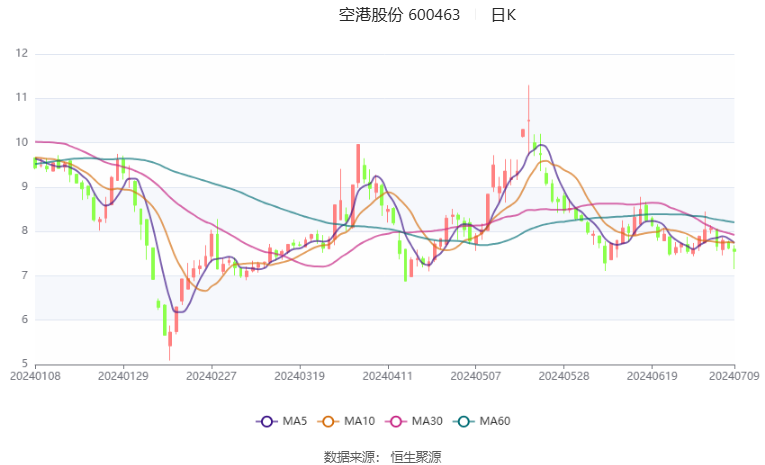This screenshot has height=465, width=765.
Task: Click the y-axis value 6
Action: [24, 320]
